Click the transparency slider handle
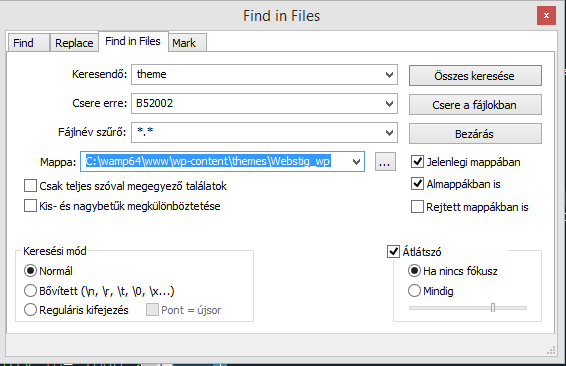 point(493,308)
